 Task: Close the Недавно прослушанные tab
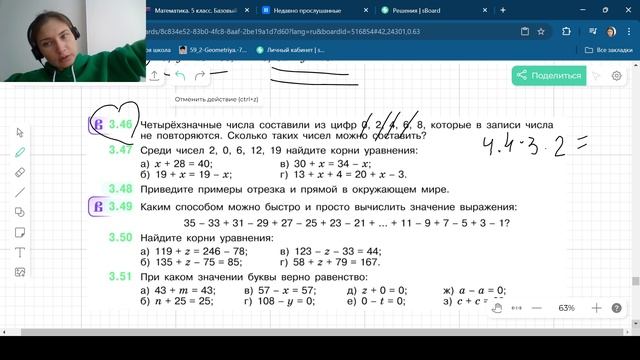pos(366,11)
